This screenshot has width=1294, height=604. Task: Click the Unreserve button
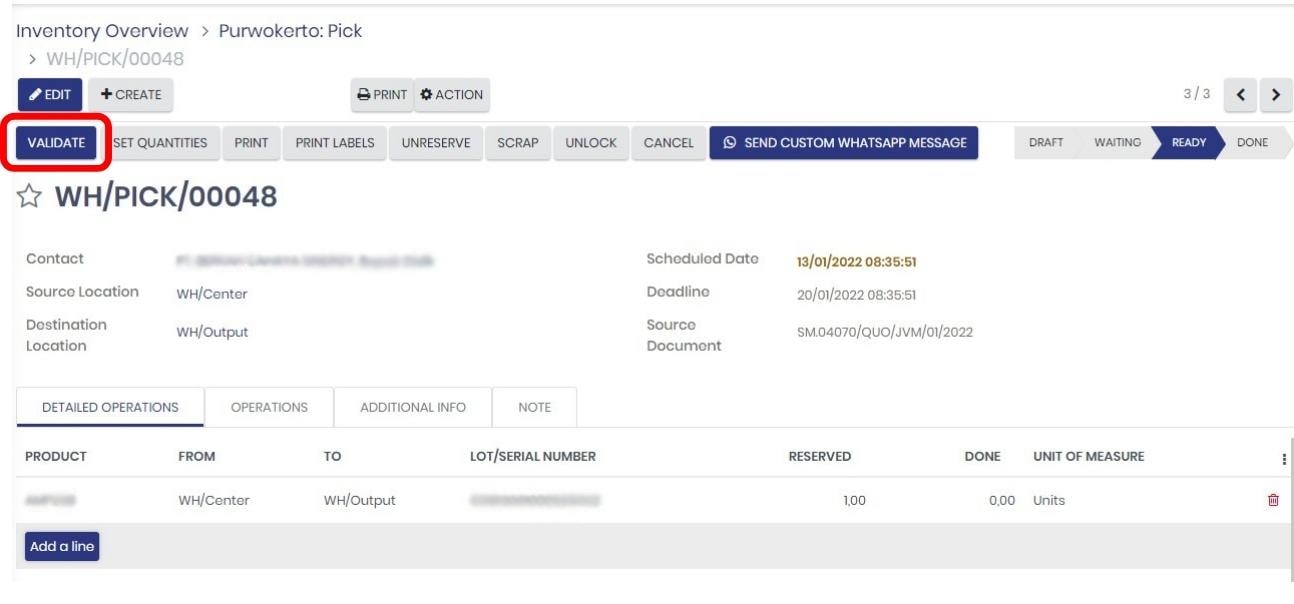tap(436, 143)
